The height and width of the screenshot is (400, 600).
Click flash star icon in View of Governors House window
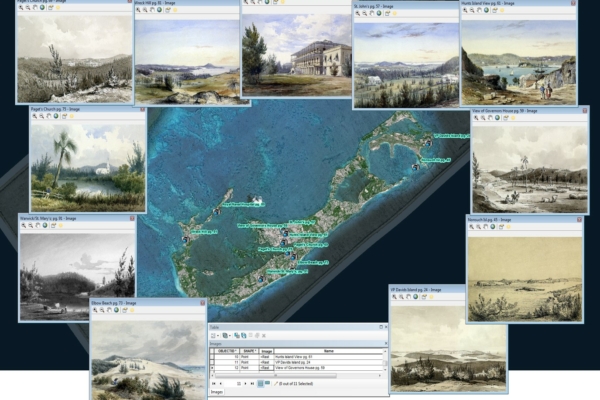point(512,117)
